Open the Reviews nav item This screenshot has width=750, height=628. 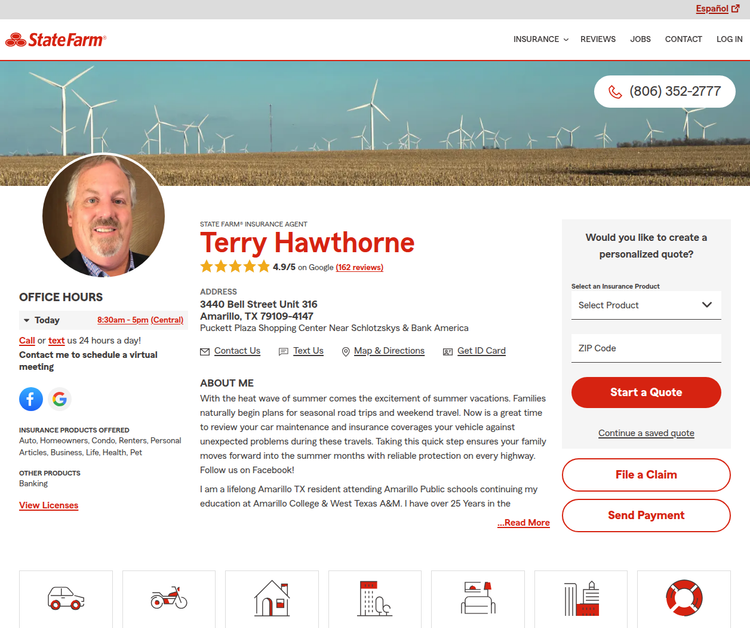[598, 39]
